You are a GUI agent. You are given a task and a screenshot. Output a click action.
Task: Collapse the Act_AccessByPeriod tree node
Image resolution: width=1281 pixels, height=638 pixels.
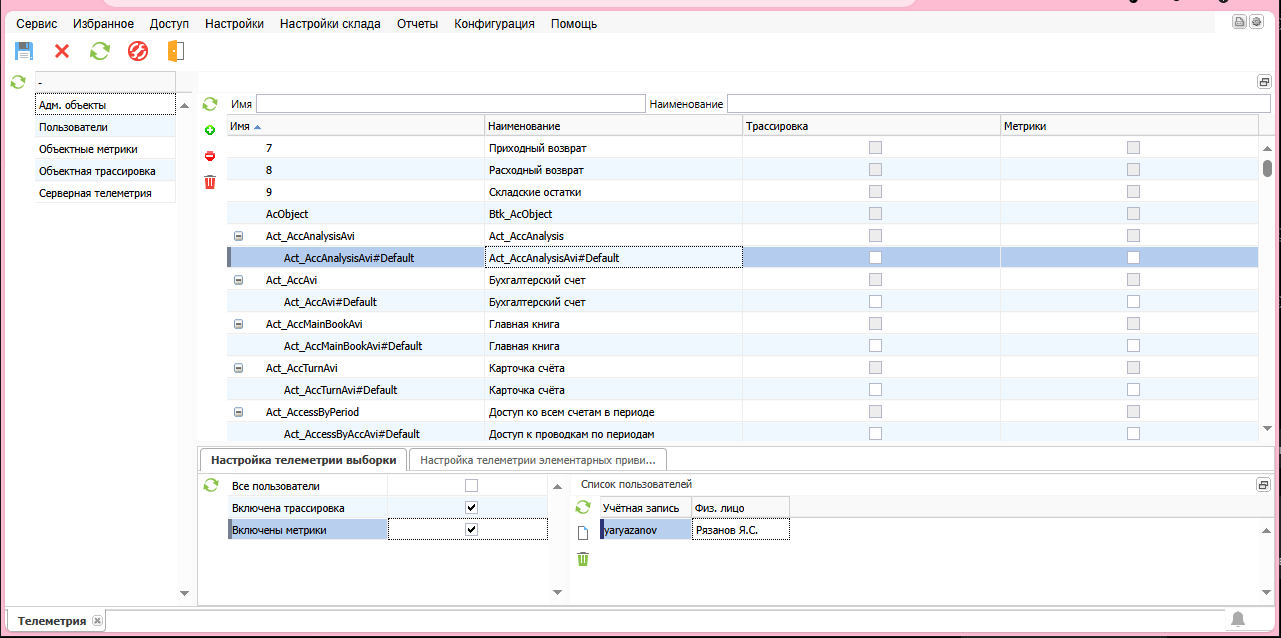(x=238, y=412)
